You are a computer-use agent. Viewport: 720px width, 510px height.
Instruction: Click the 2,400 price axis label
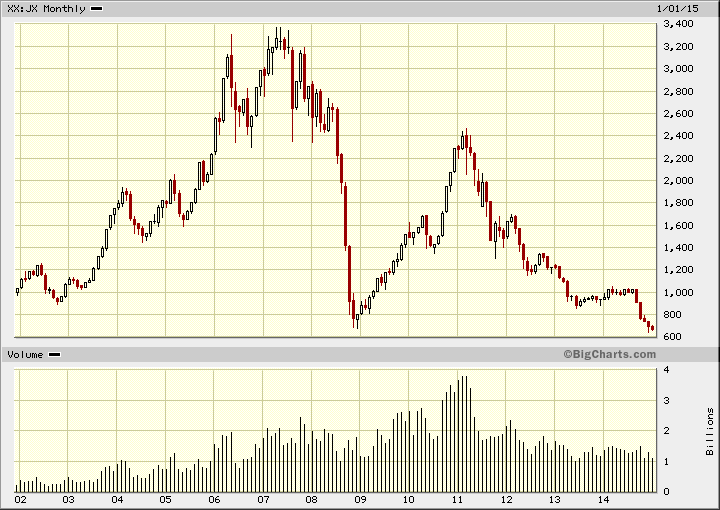pyautogui.click(x=678, y=135)
